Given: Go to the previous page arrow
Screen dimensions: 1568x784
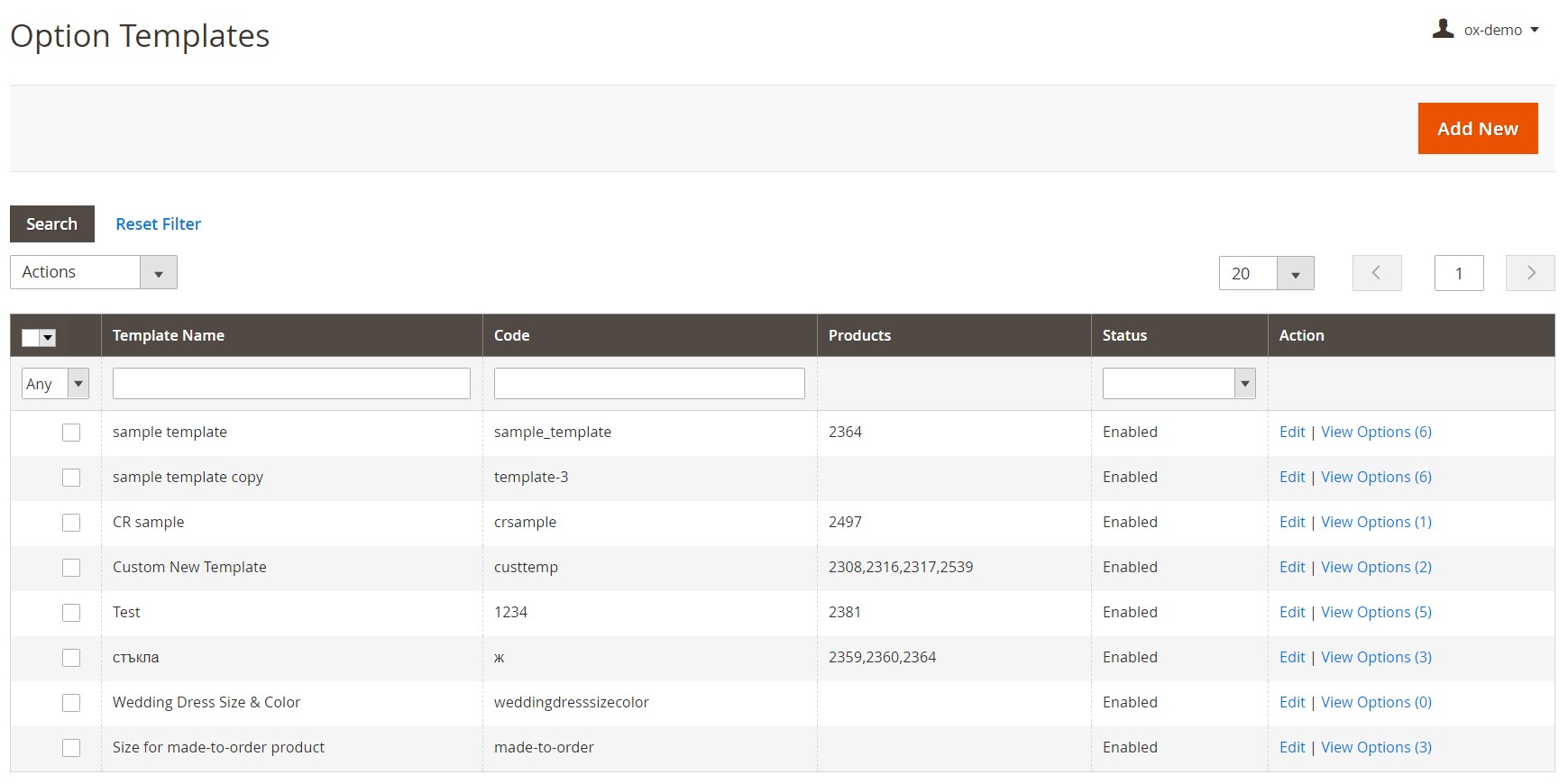Looking at the screenshot, I should tap(1377, 273).
